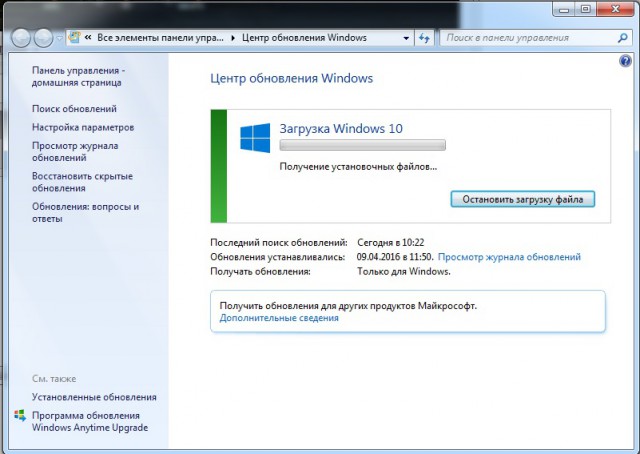Expand address bar previous locations dropdown
This screenshot has width=640, height=454.
click(x=406, y=38)
